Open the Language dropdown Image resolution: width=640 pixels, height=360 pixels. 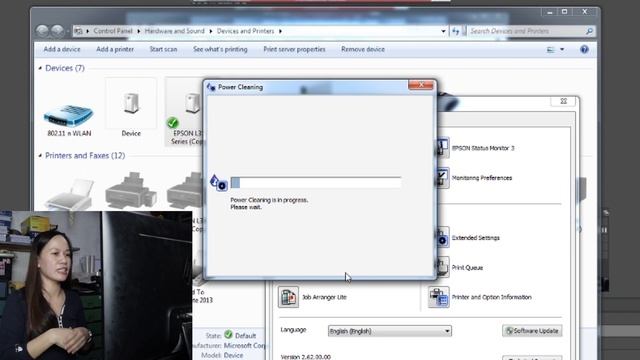389,331
